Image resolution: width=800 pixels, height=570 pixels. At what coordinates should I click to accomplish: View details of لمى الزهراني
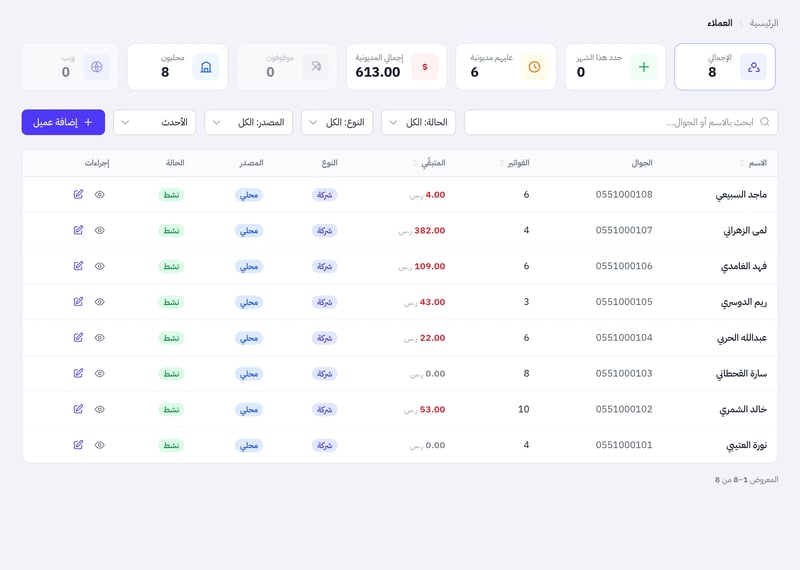(99, 230)
